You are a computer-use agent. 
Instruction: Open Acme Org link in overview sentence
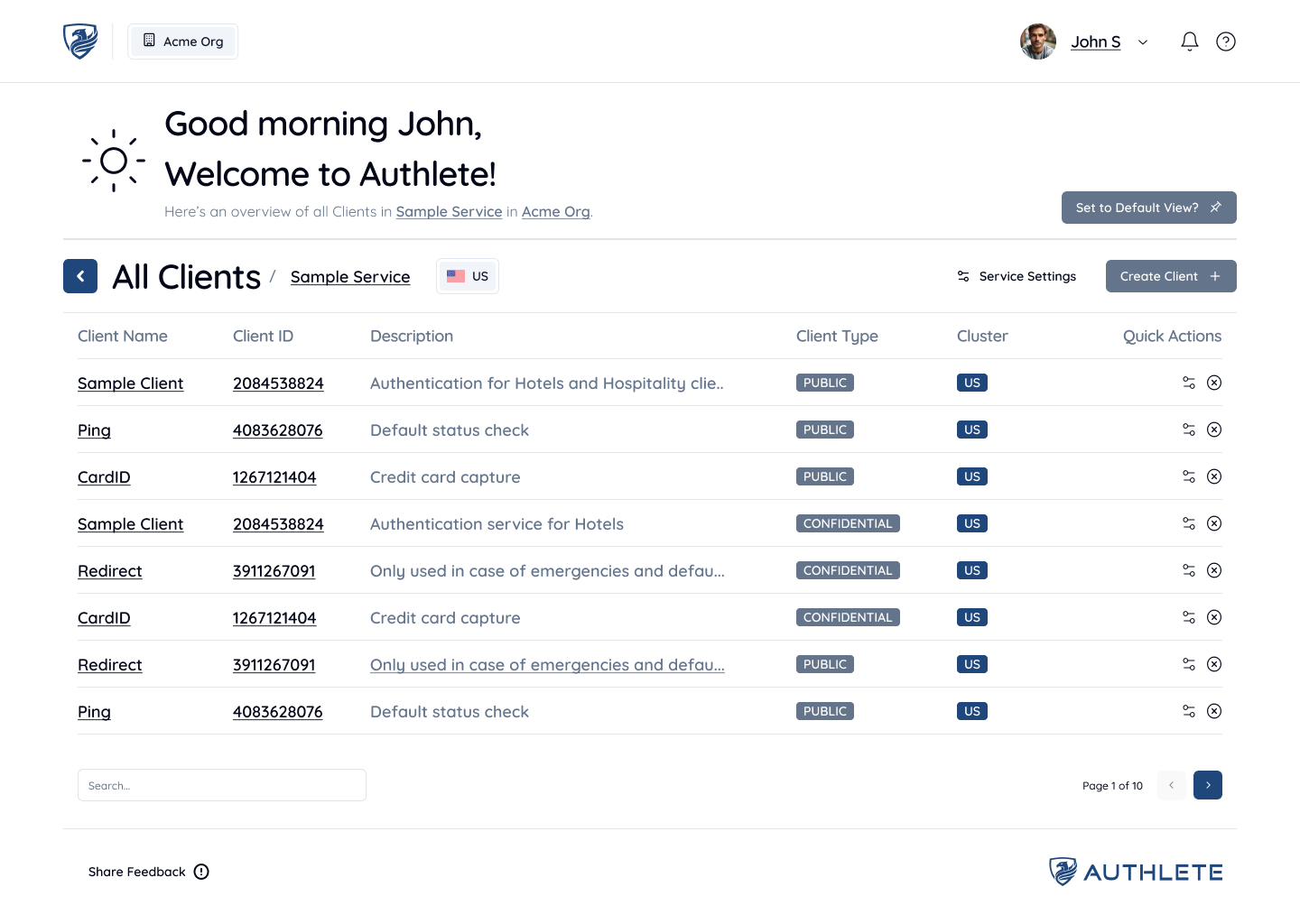click(555, 212)
